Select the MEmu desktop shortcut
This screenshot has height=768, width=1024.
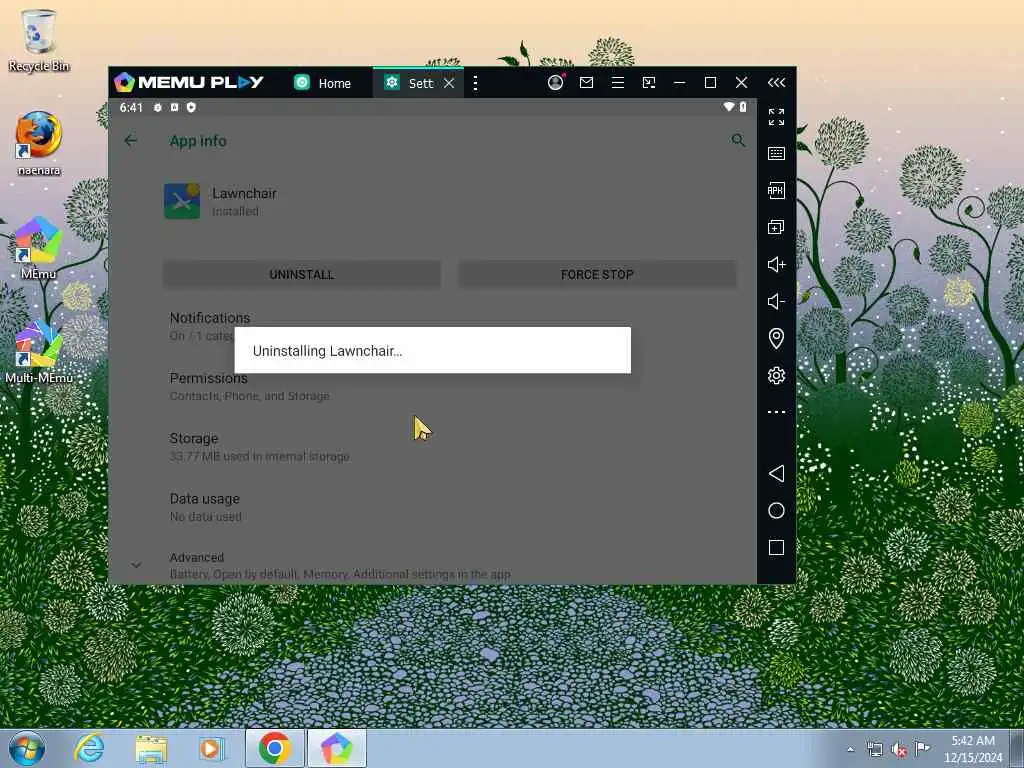point(38,248)
